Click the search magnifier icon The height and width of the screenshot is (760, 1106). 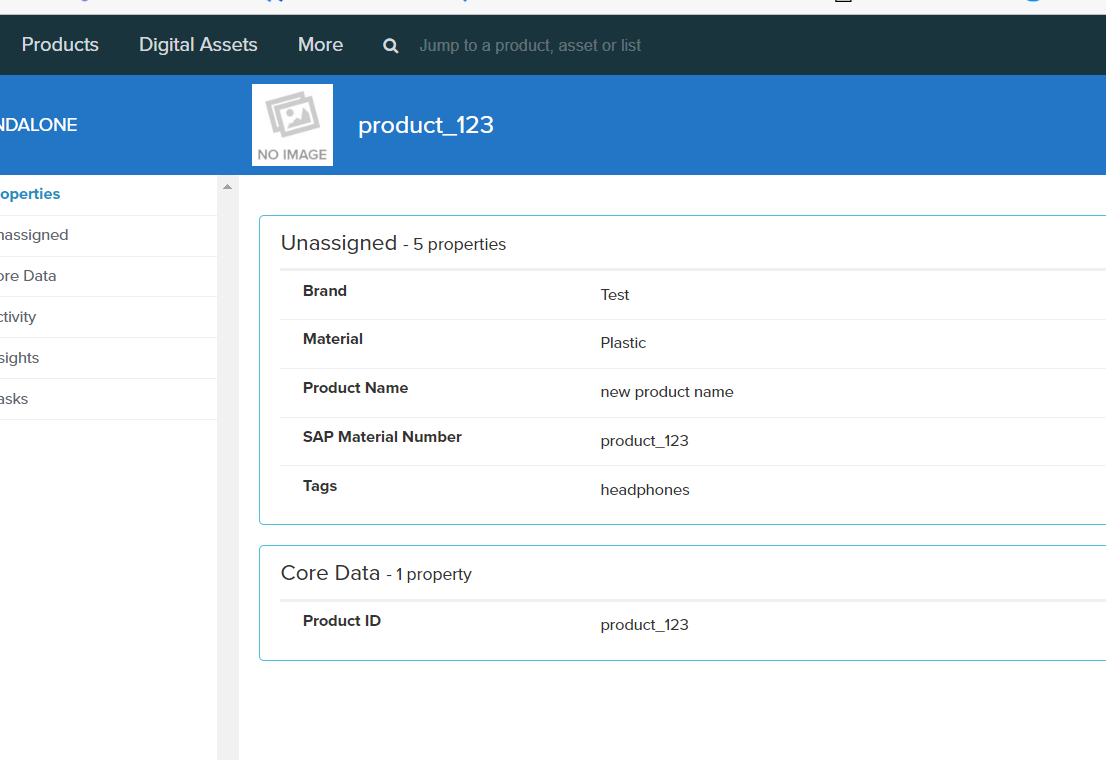[x=391, y=46]
